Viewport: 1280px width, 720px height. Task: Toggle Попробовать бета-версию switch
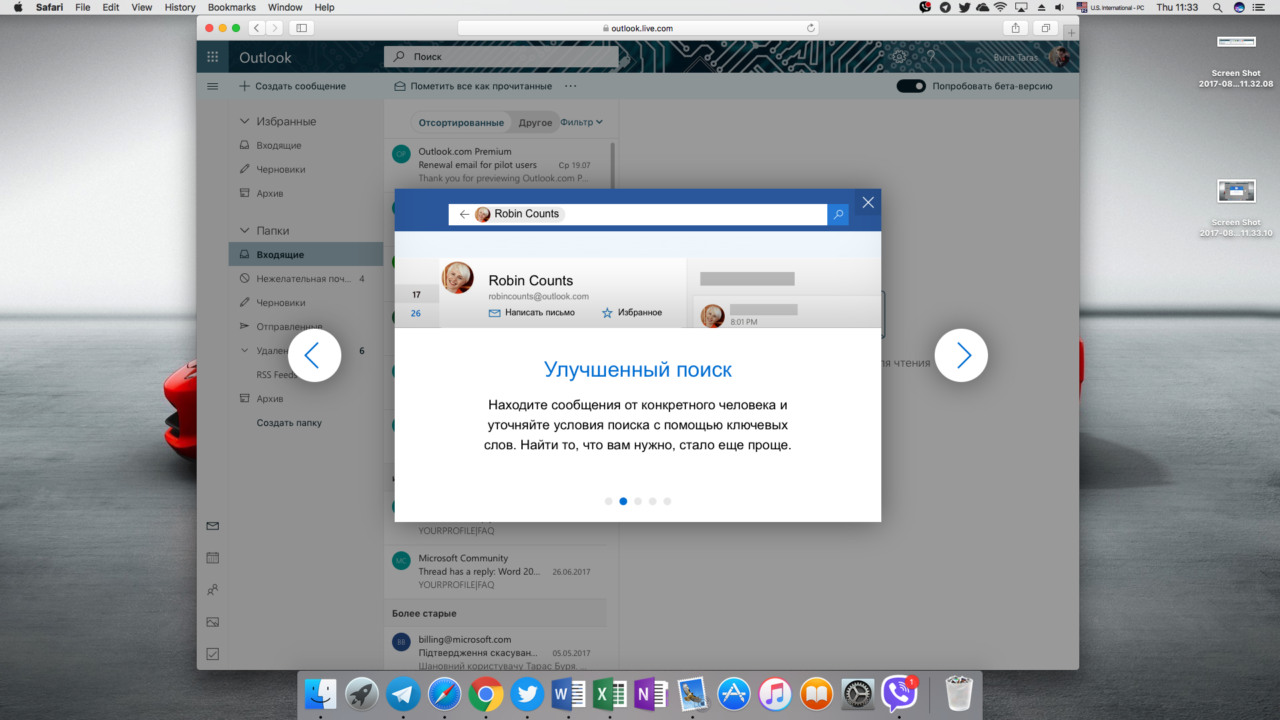(911, 86)
